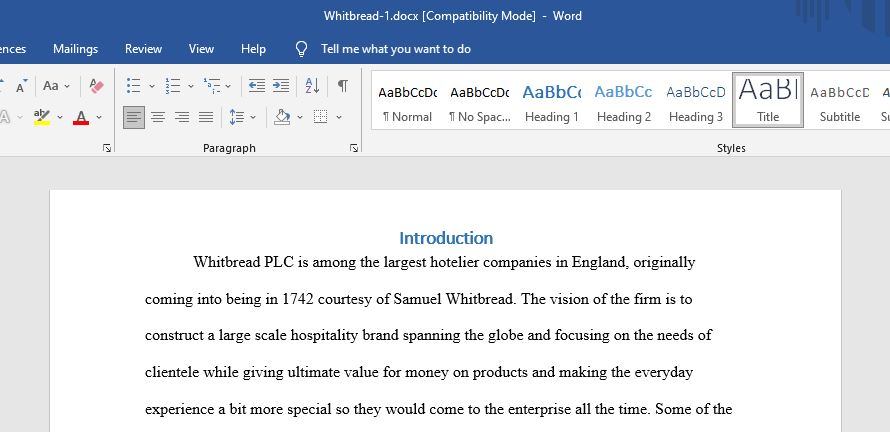Screen dimensions: 890x432
Task: Open the Review tab
Action: [x=144, y=49]
